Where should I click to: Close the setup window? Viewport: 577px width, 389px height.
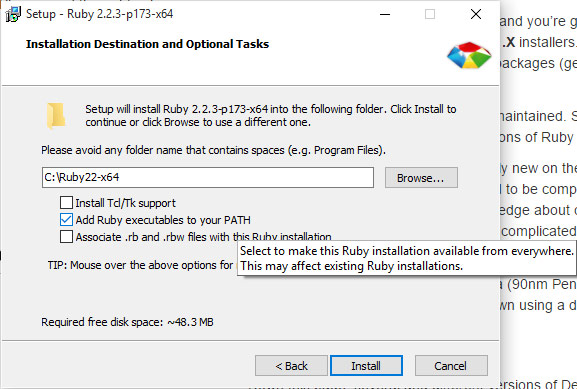tap(476, 14)
